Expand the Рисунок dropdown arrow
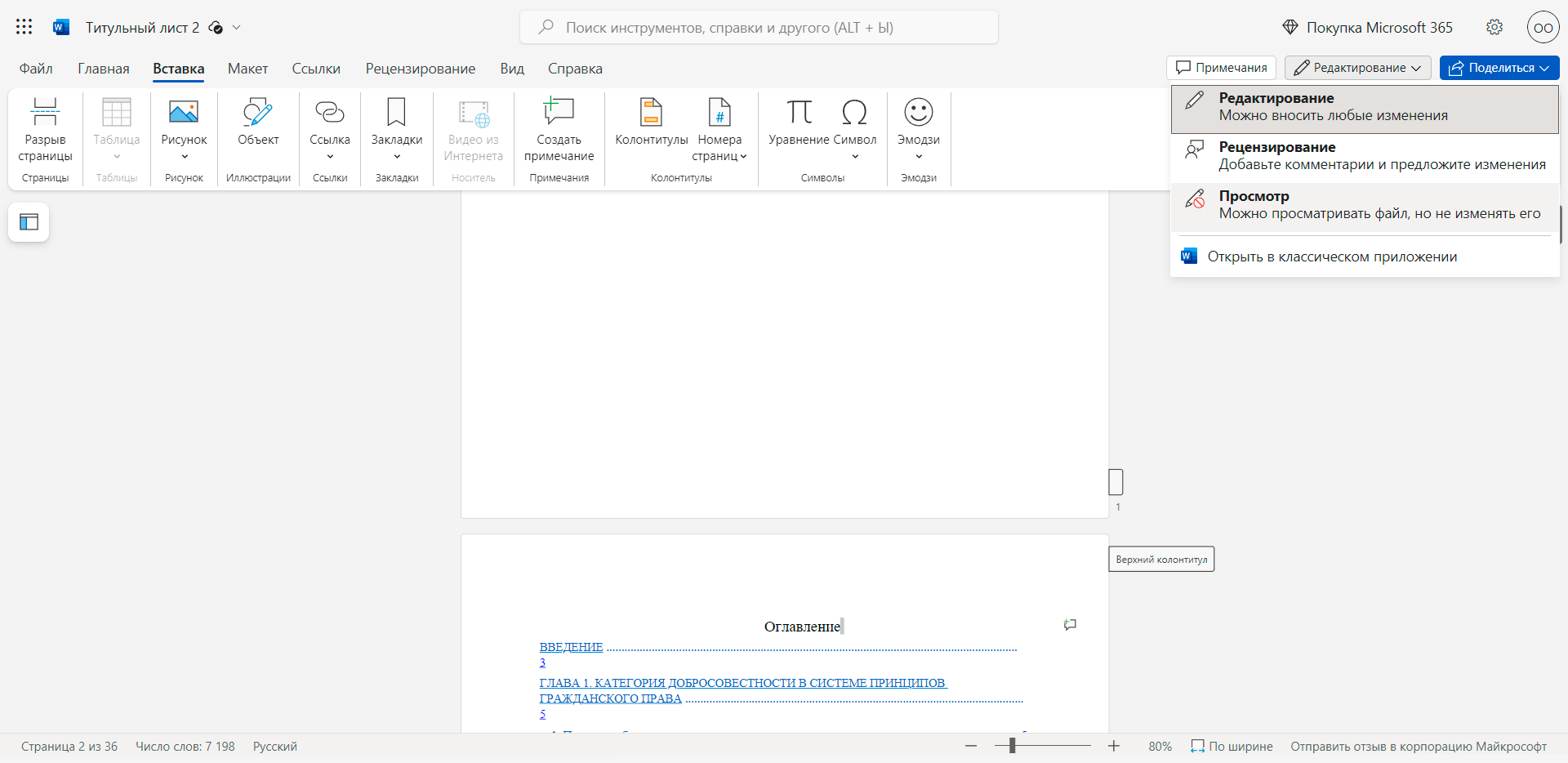Screen dimensions: 1568x763 coord(185,157)
